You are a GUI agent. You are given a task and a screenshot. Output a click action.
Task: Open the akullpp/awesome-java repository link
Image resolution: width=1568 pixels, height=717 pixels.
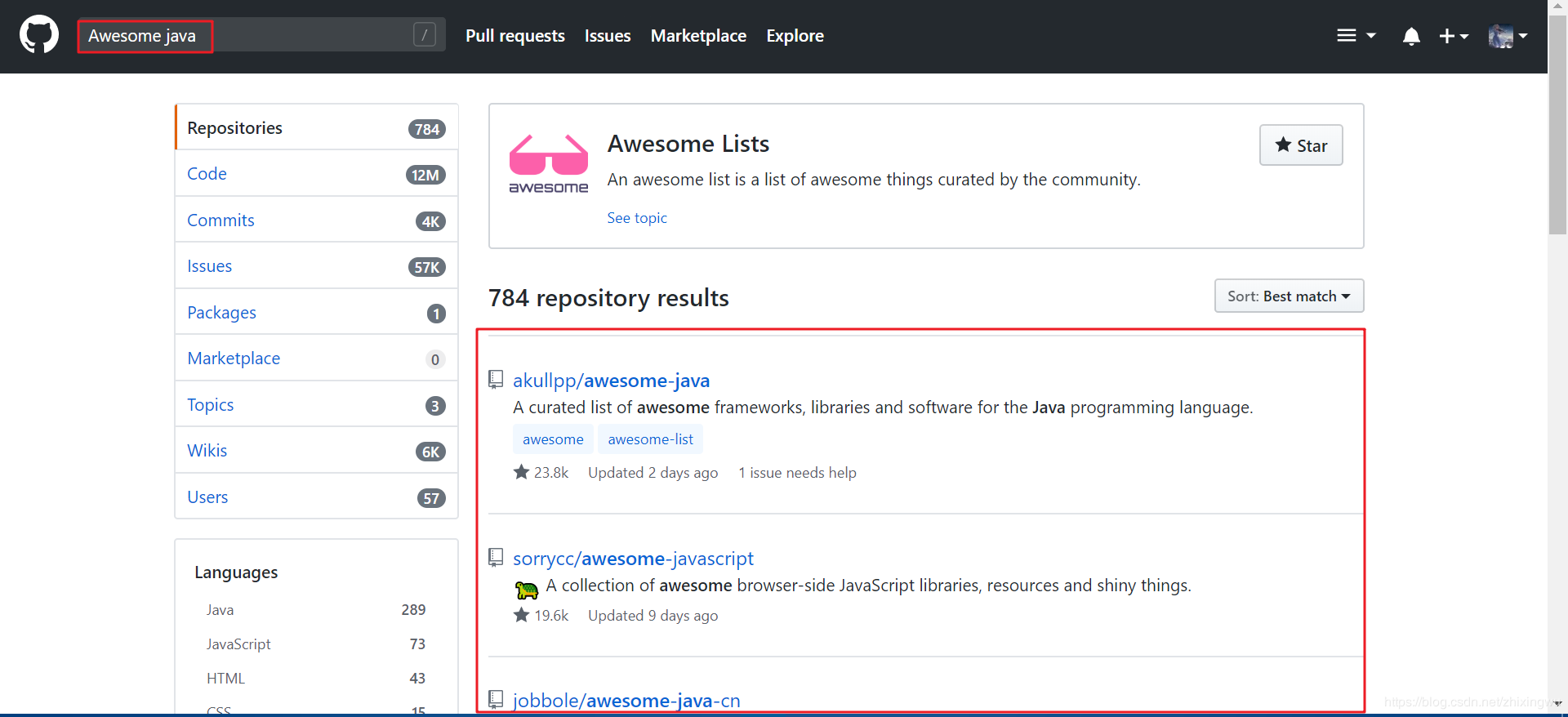coord(611,381)
